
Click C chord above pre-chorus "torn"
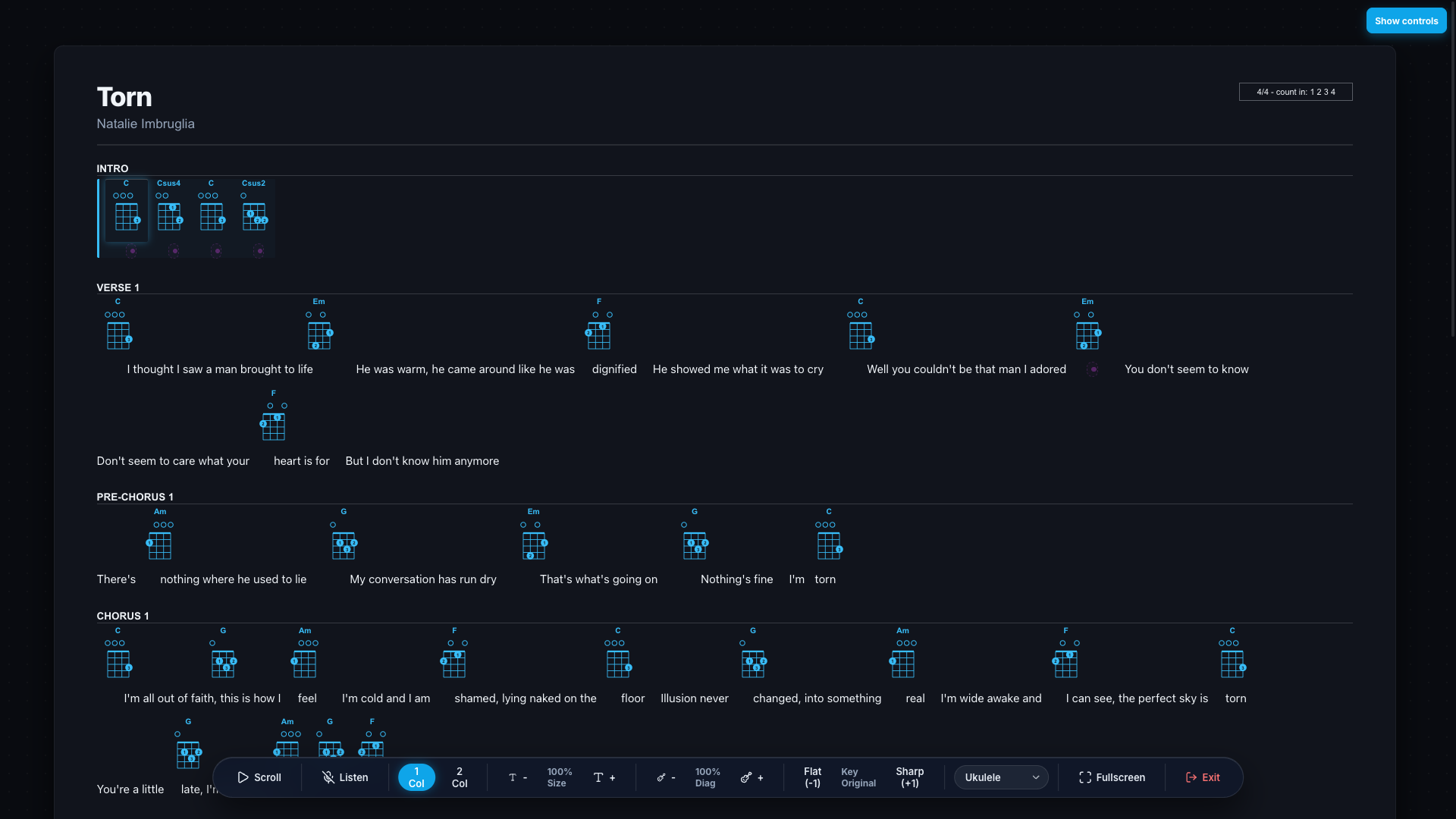(829, 535)
